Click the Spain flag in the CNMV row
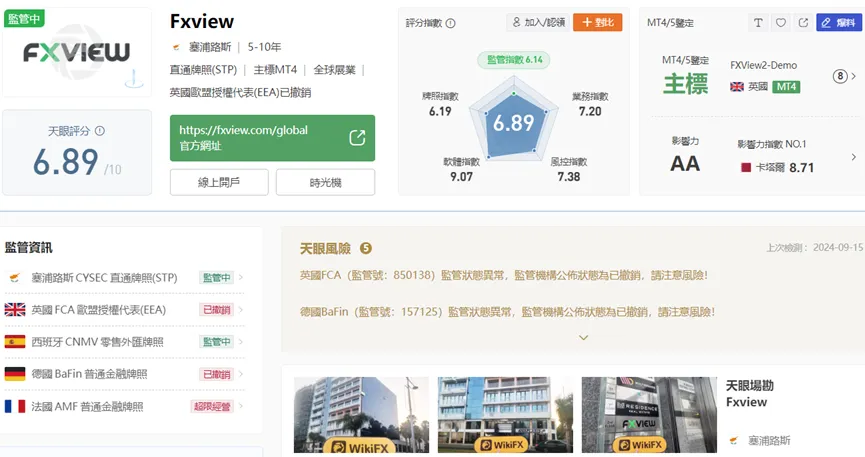Screen dimensions: 865x457 (x=15, y=342)
